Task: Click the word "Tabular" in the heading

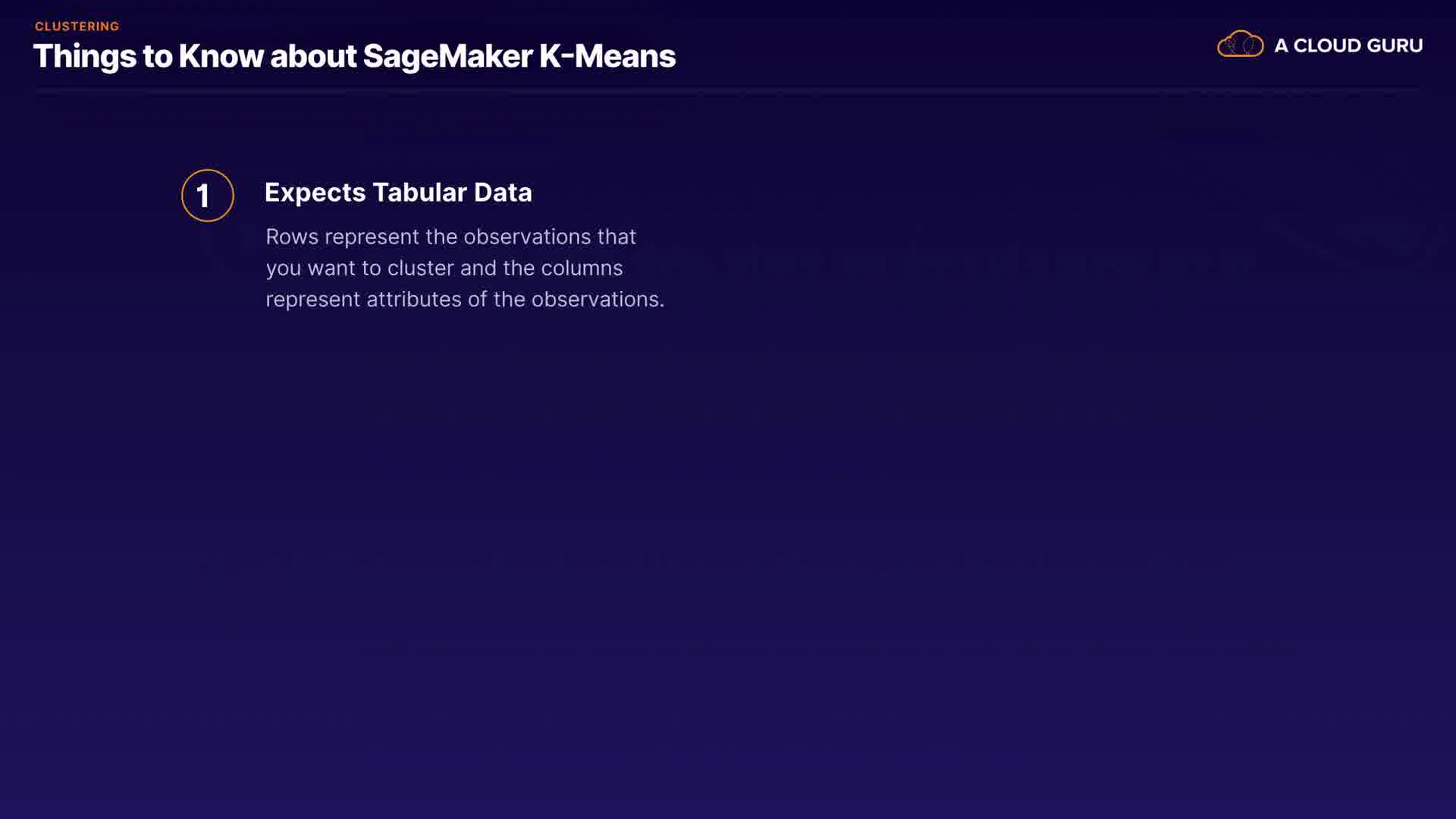Action: click(419, 193)
